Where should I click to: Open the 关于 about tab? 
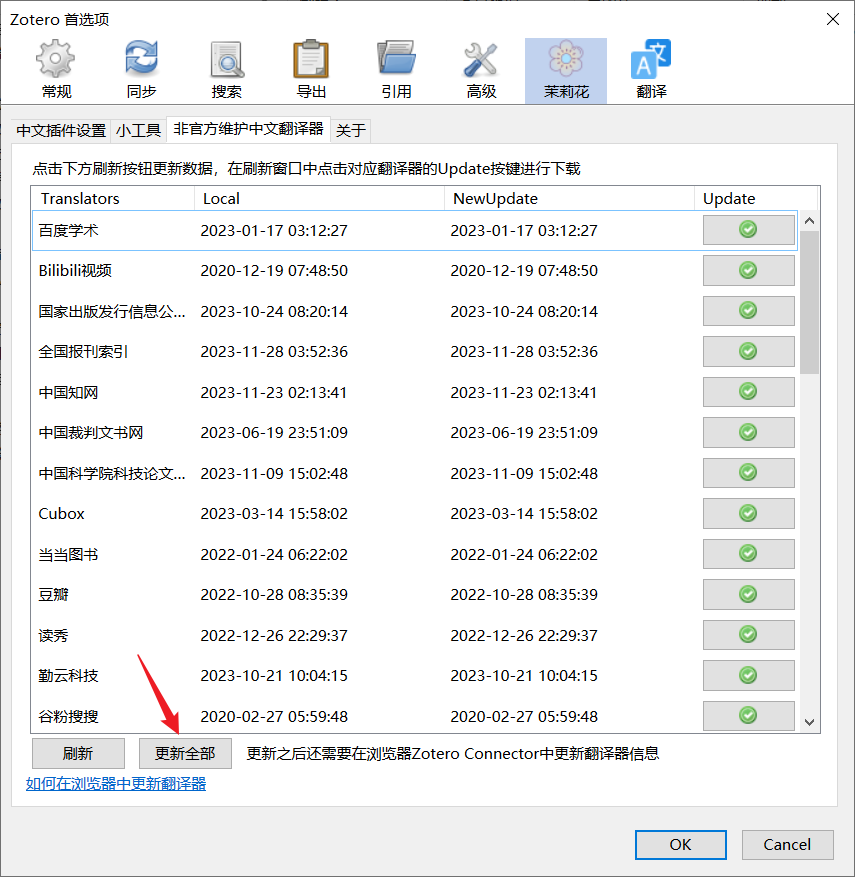351,130
